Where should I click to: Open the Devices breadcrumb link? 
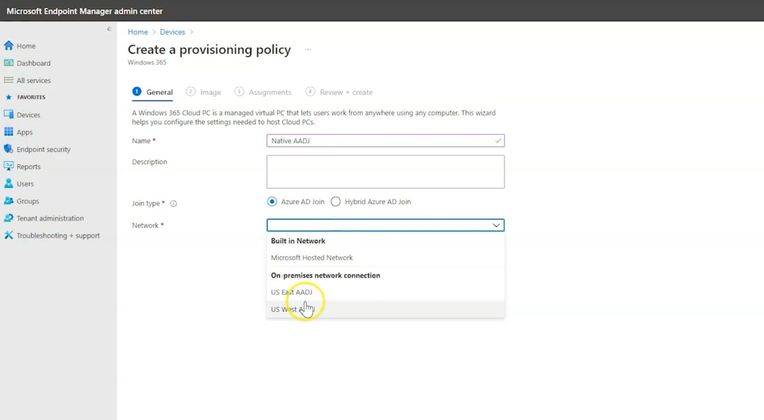[x=172, y=32]
